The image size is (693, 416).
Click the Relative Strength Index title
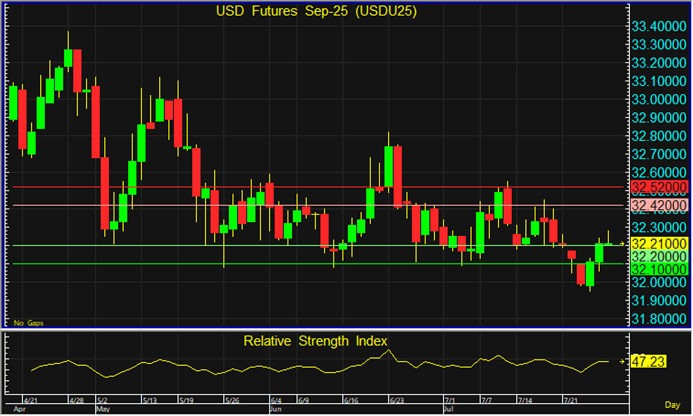(317, 341)
